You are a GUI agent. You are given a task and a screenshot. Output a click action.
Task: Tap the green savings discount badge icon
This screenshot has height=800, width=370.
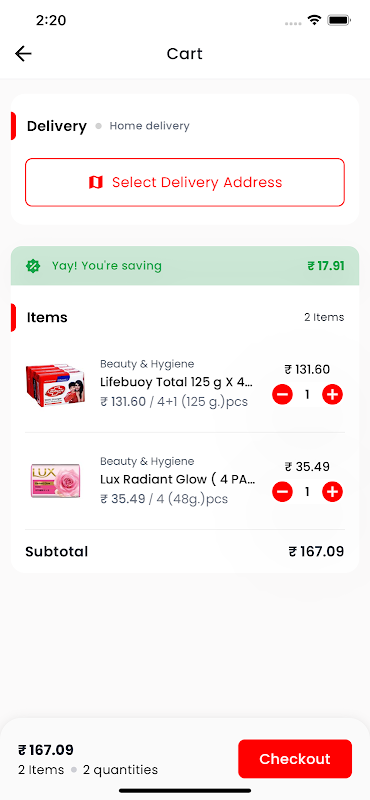pyautogui.click(x=33, y=266)
